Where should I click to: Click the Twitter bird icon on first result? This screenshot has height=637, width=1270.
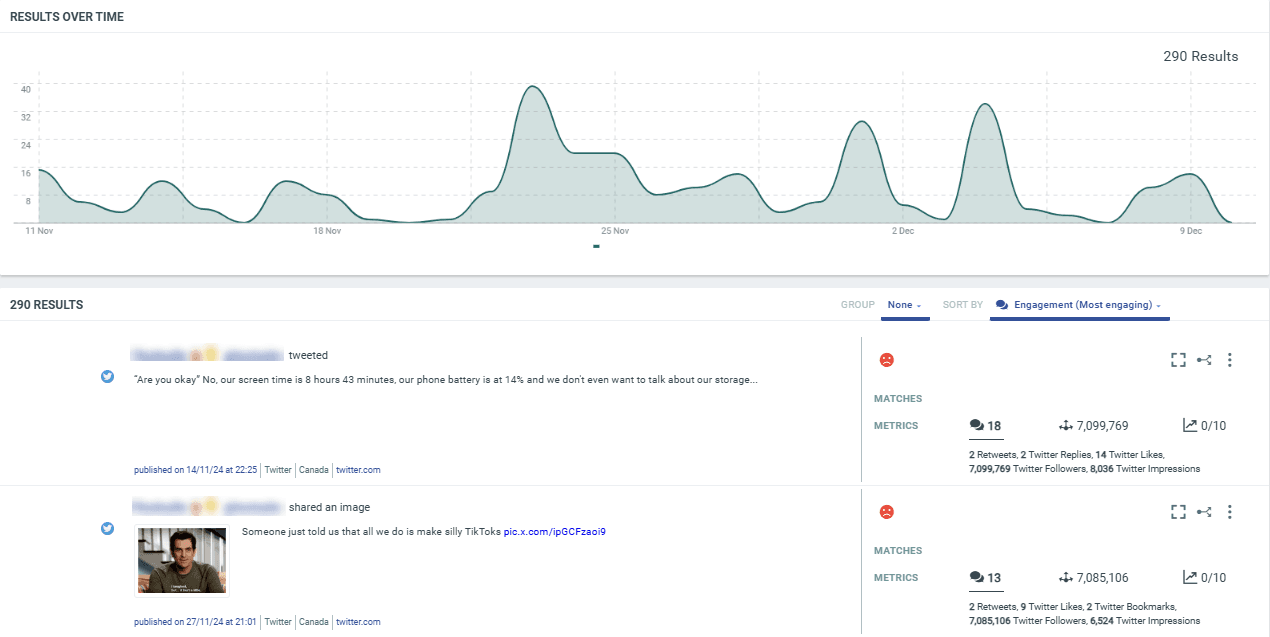click(107, 377)
